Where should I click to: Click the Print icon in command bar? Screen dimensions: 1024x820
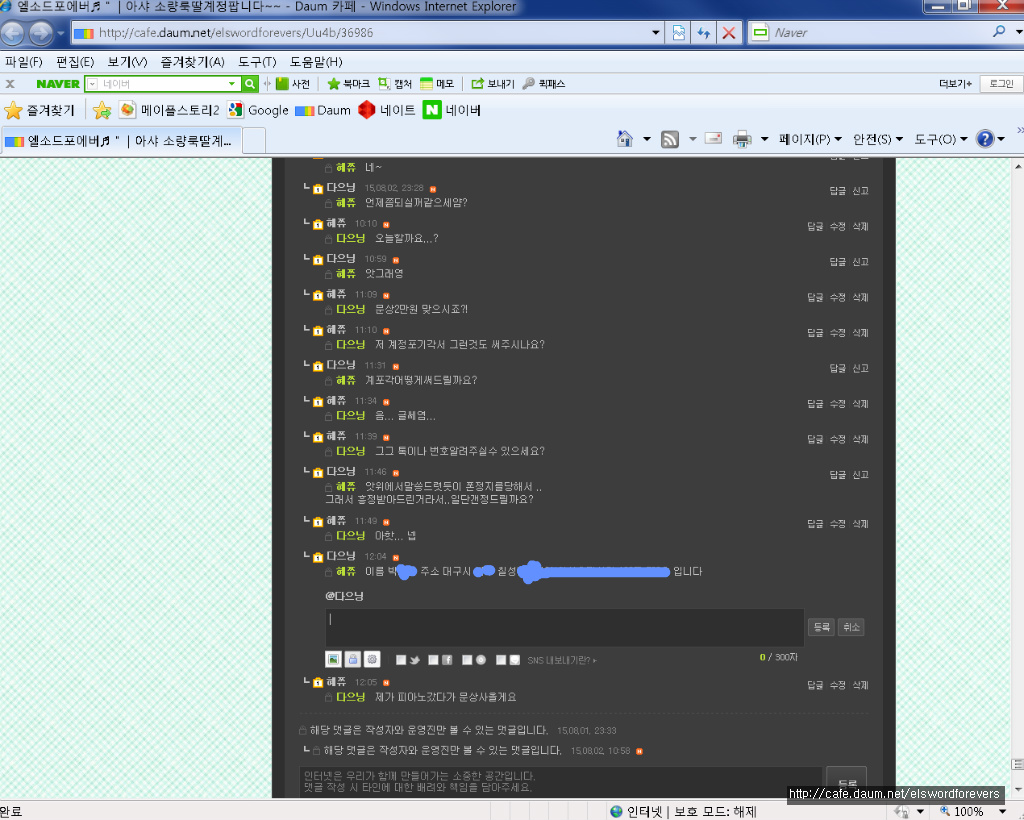point(742,139)
